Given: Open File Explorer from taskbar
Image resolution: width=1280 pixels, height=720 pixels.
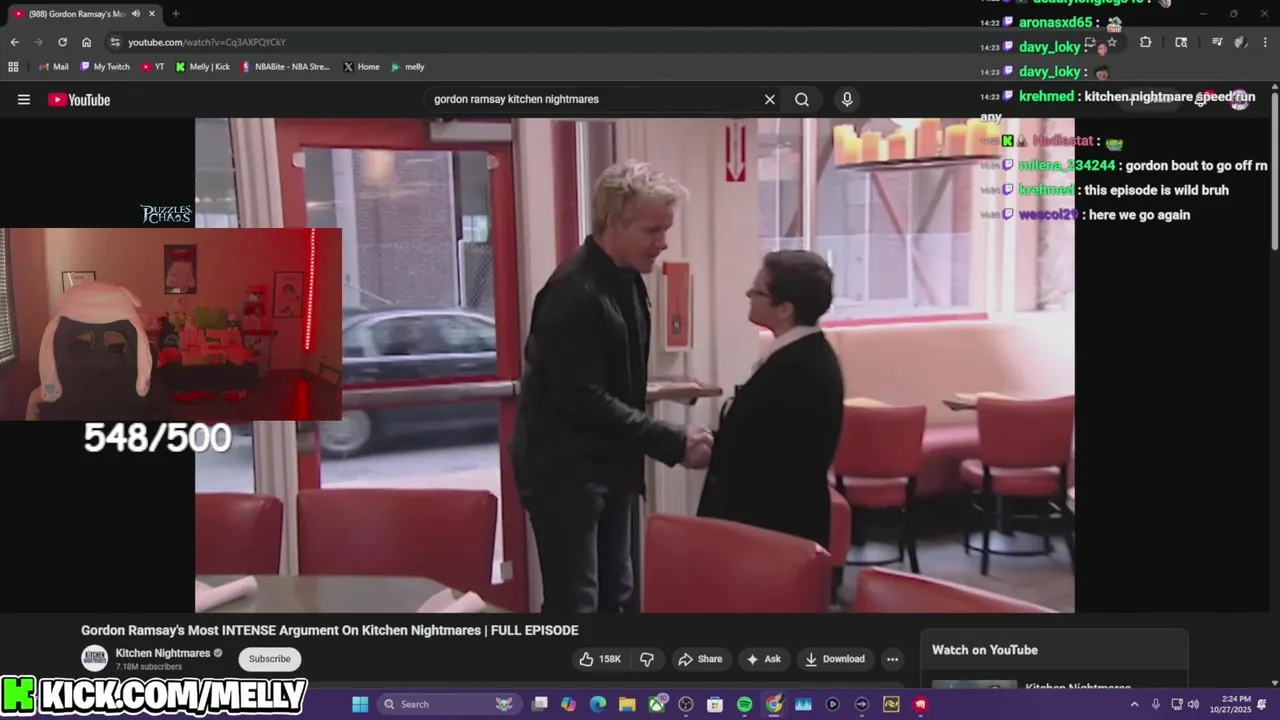Looking at the screenshot, I should pos(627,704).
